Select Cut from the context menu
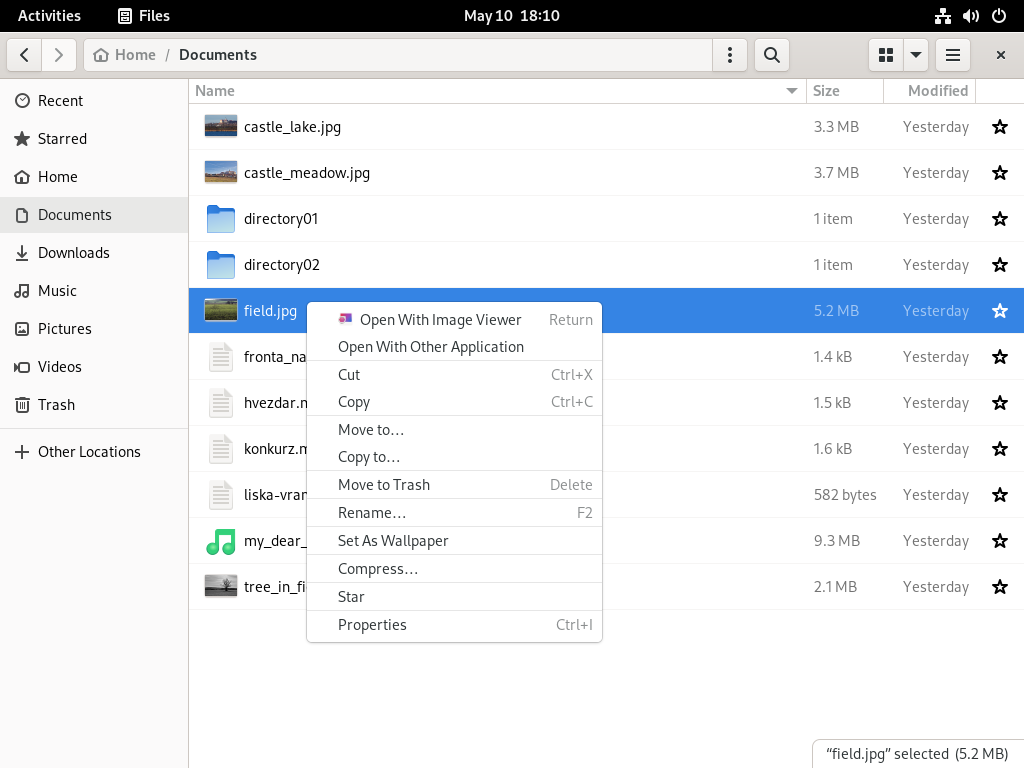1024x768 pixels. point(455,375)
